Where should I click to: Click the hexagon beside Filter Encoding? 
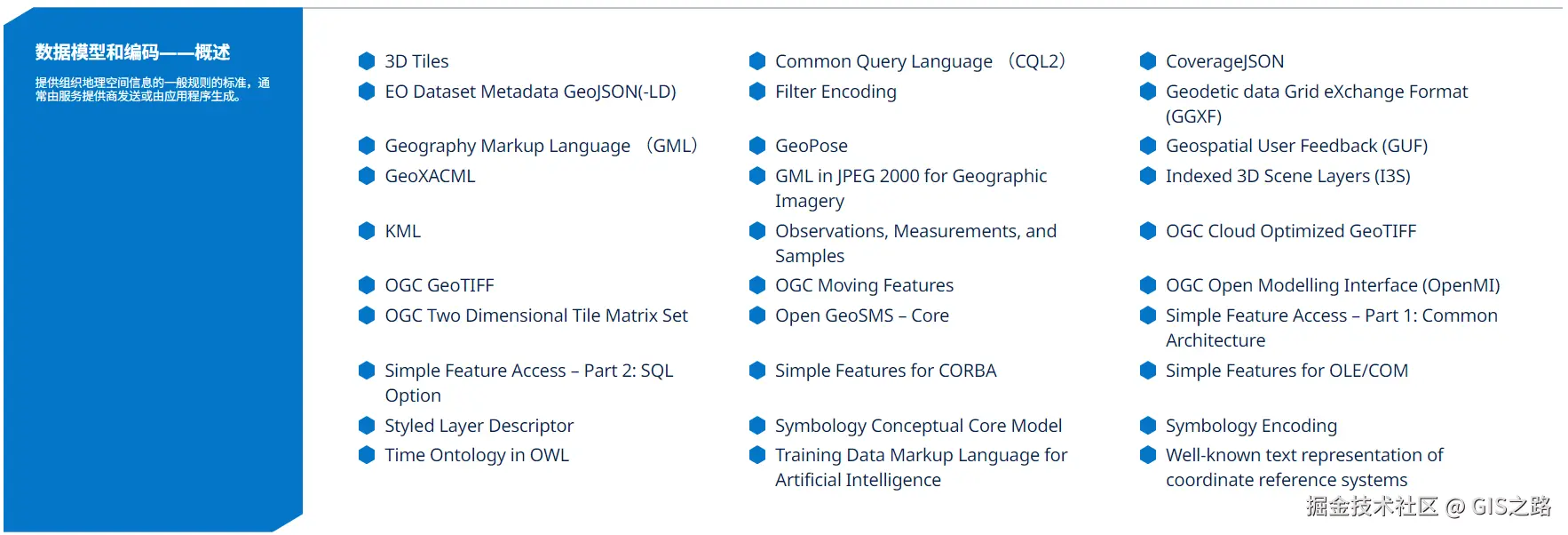coord(757,92)
